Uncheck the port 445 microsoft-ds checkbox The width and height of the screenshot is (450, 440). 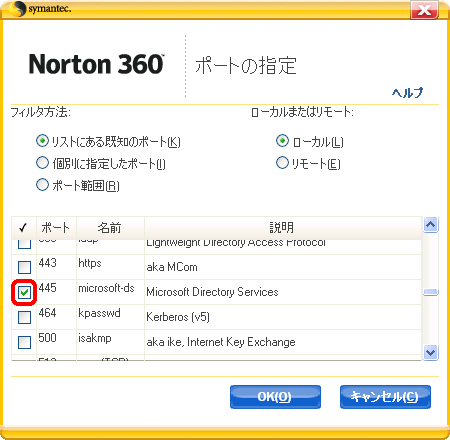pyautogui.click(x=24, y=292)
